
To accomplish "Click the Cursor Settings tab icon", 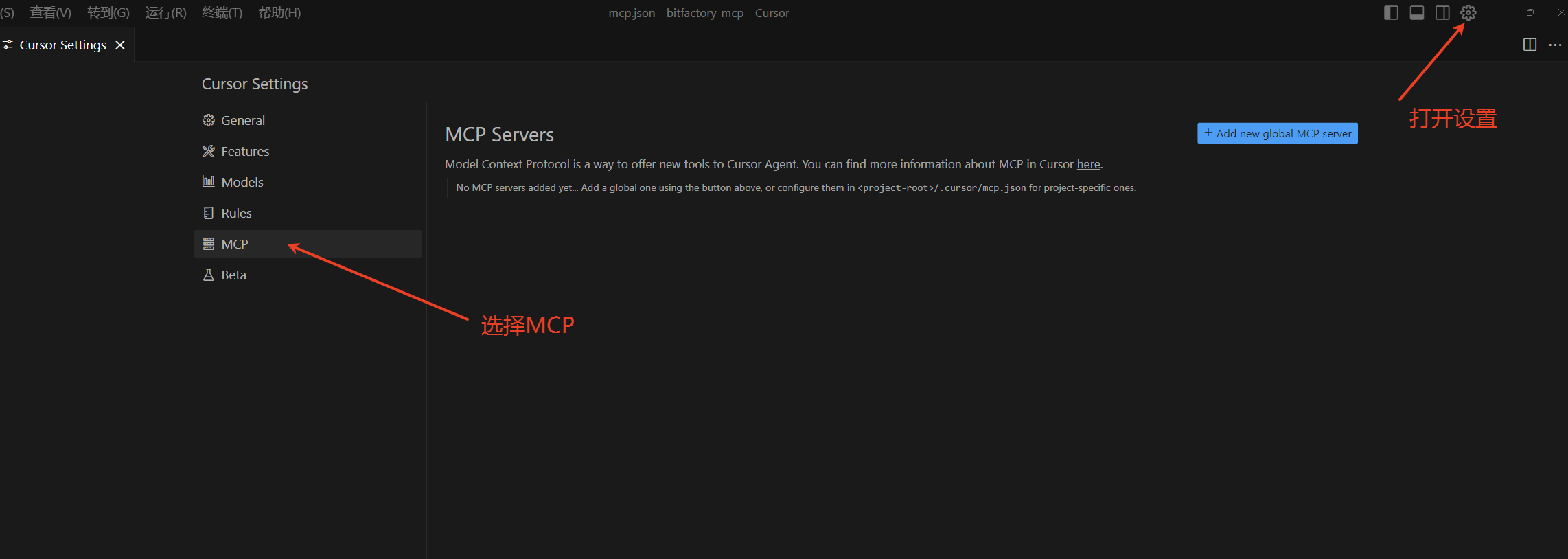I will pyautogui.click(x=8, y=45).
